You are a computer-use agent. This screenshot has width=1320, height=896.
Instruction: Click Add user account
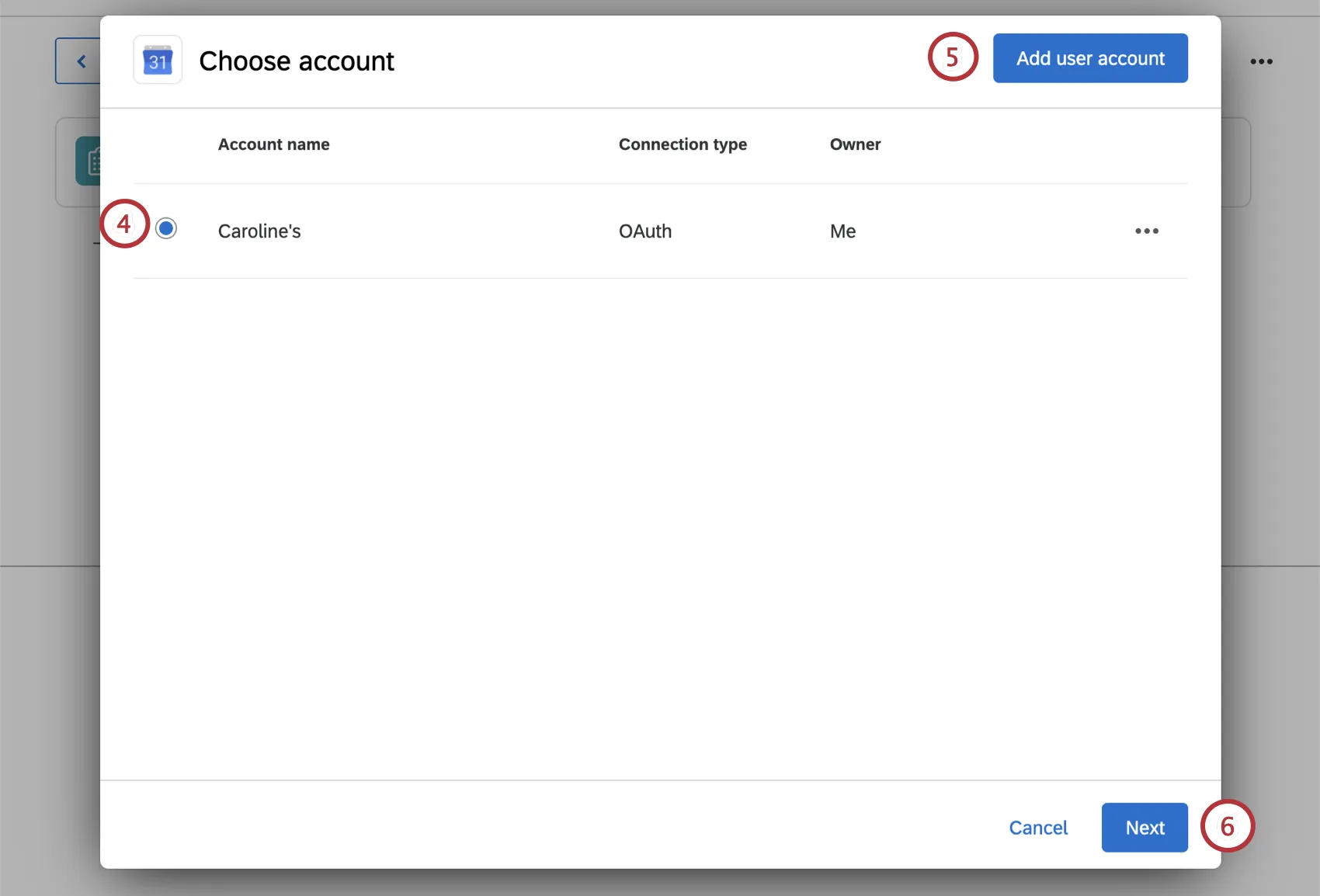point(1090,57)
